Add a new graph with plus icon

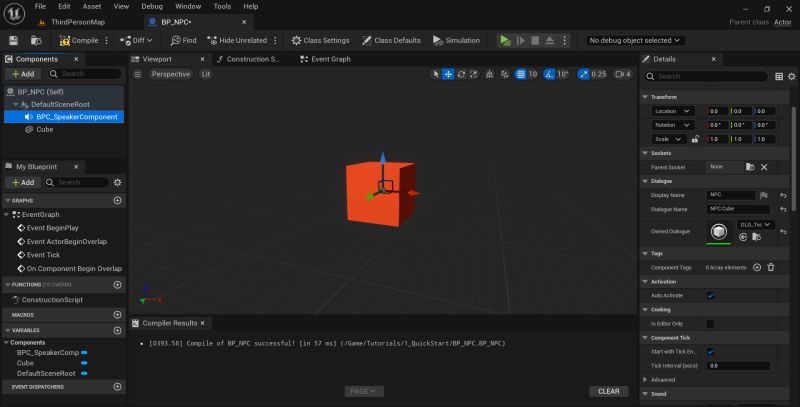117,200
